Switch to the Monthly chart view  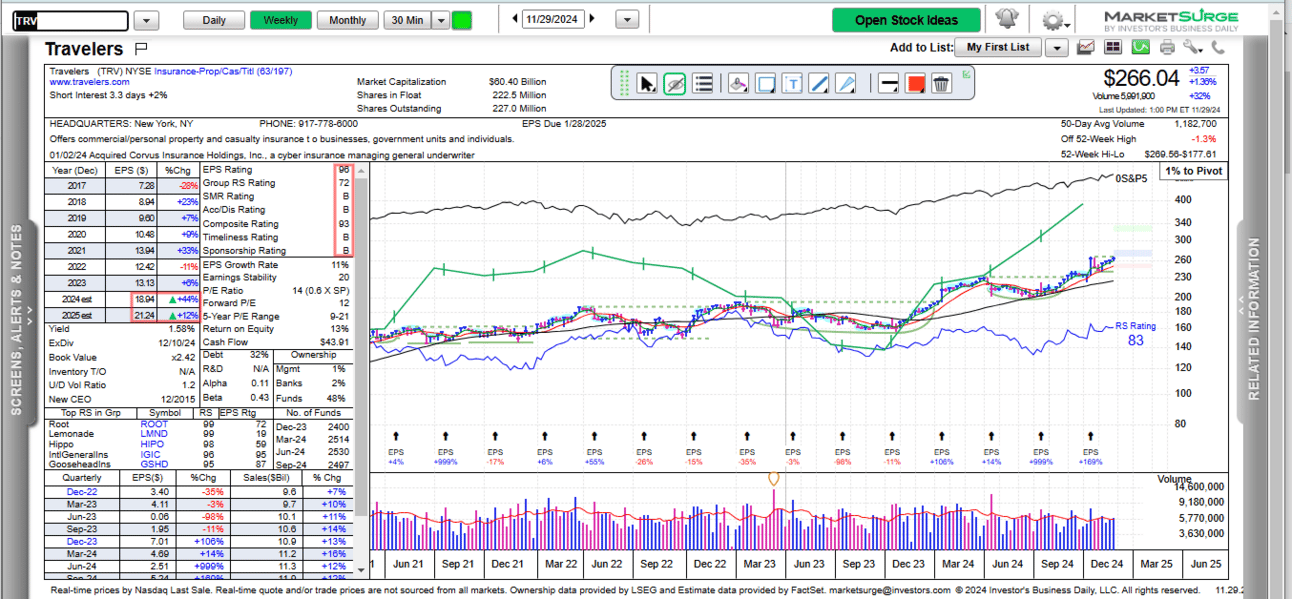pos(347,20)
